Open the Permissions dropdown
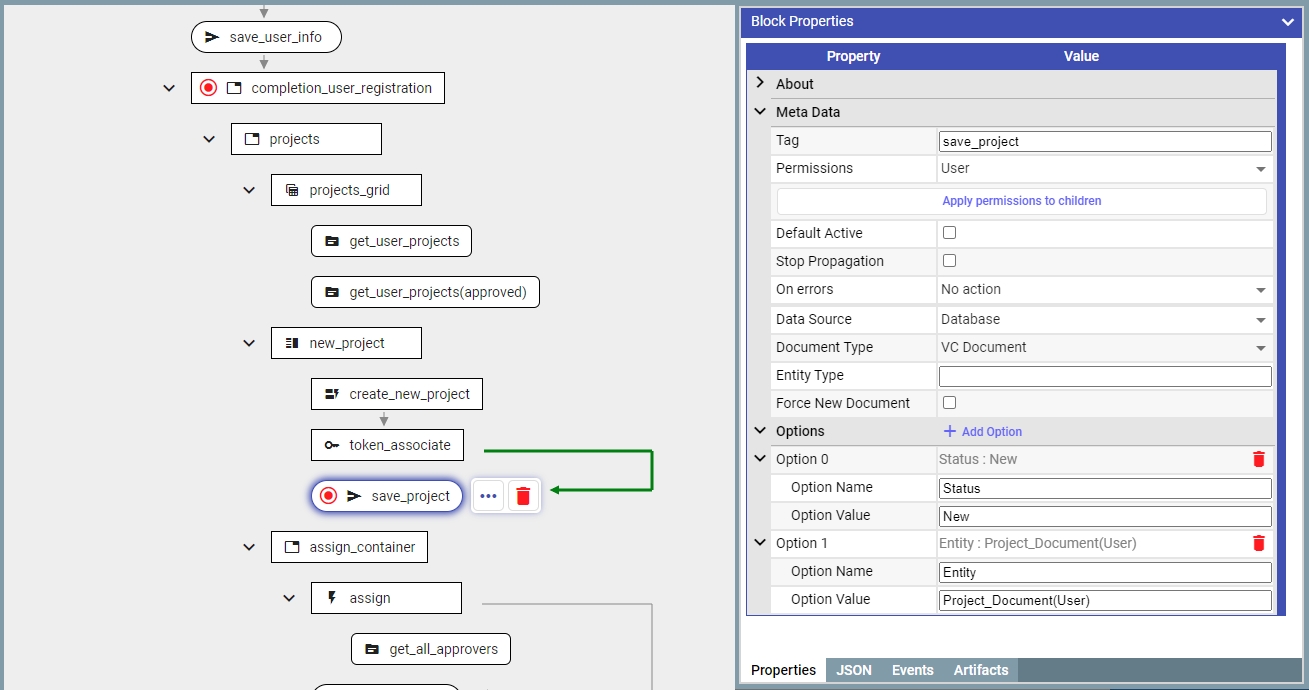 pyautogui.click(x=1104, y=169)
